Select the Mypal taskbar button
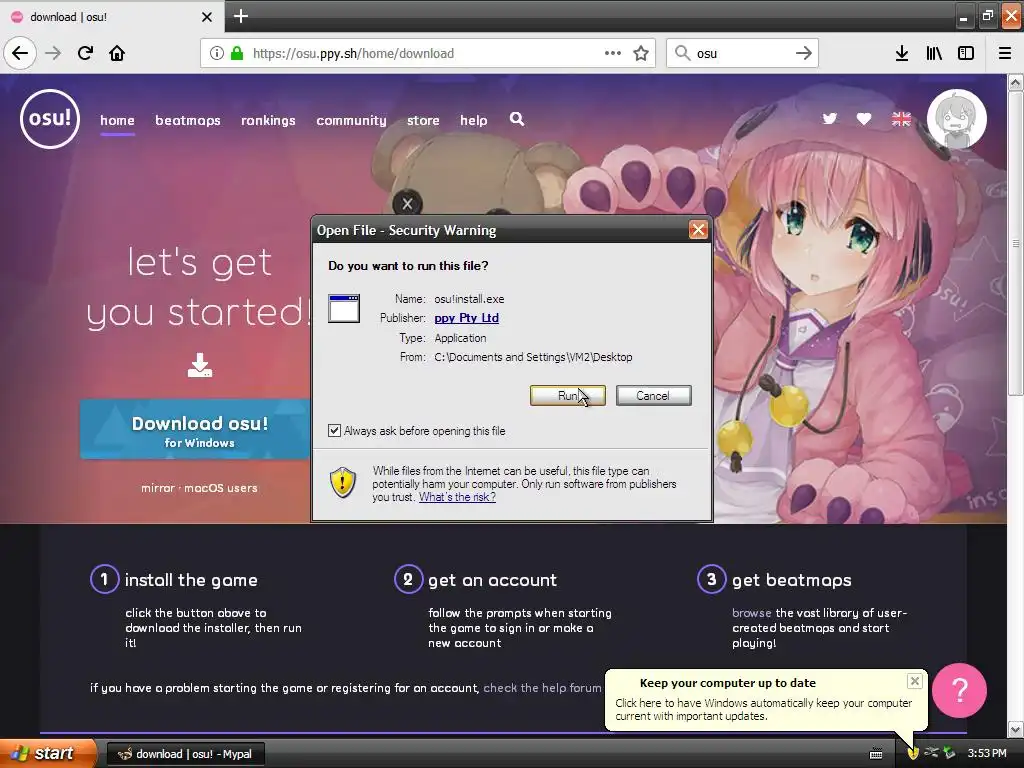This screenshot has height=768, width=1024. tap(185, 754)
